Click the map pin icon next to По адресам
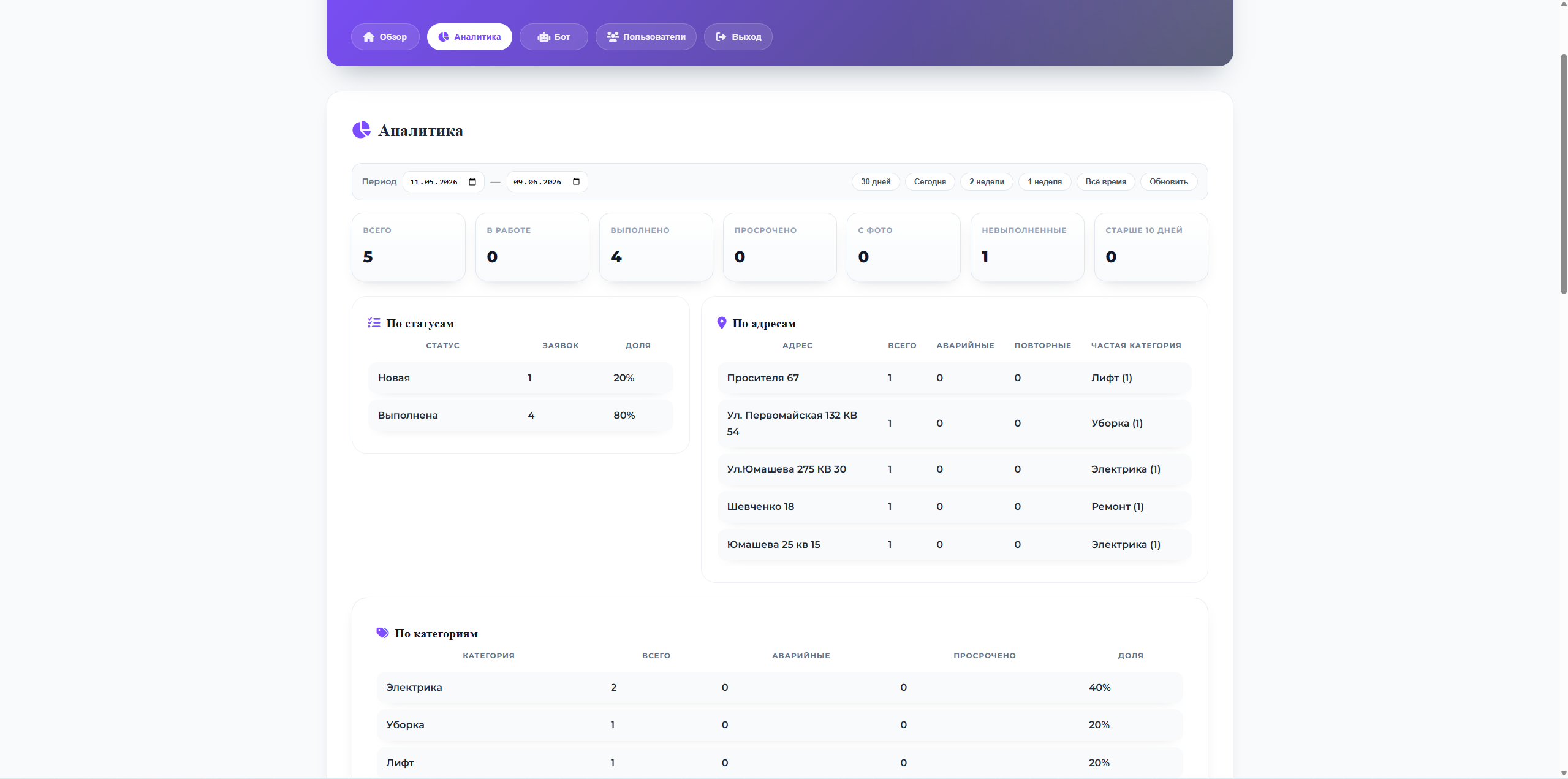This screenshot has width=1568, height=779. click(722, 323)
